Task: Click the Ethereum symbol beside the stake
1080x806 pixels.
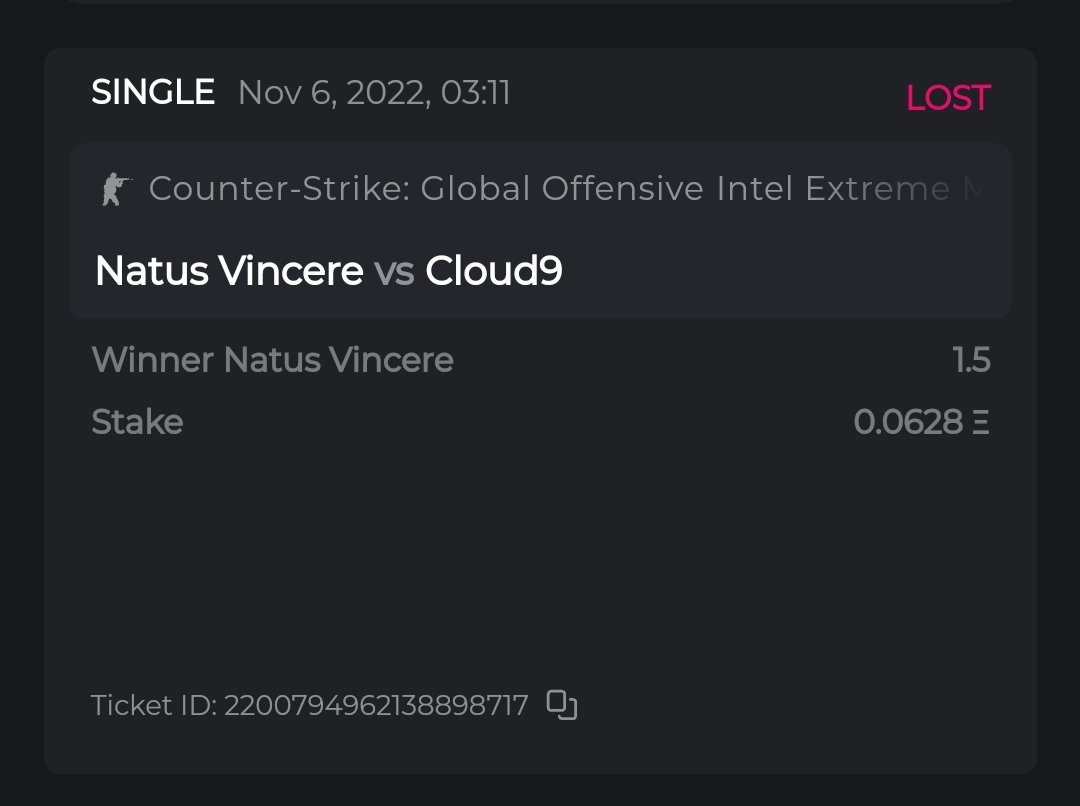Action: coord(980,422)
